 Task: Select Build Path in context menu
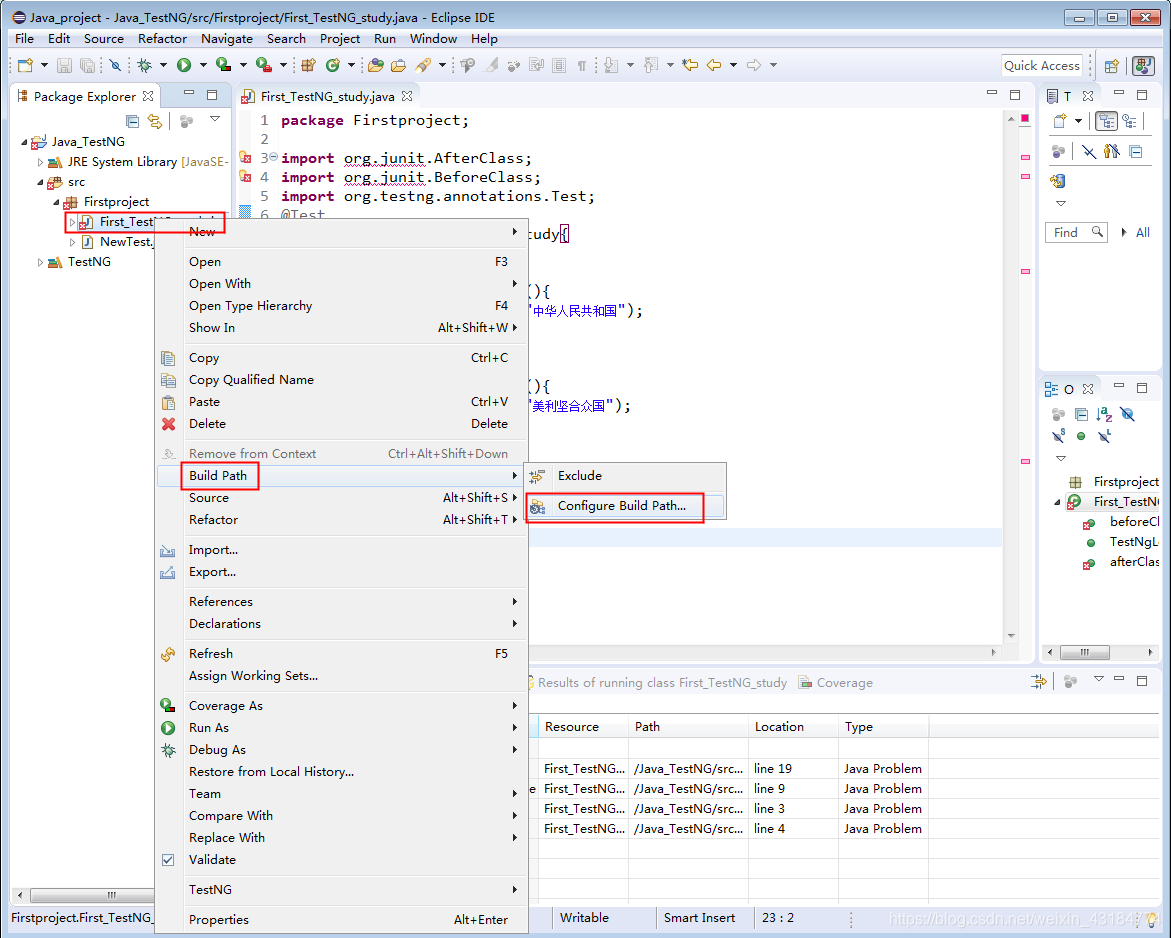[341, 476]
